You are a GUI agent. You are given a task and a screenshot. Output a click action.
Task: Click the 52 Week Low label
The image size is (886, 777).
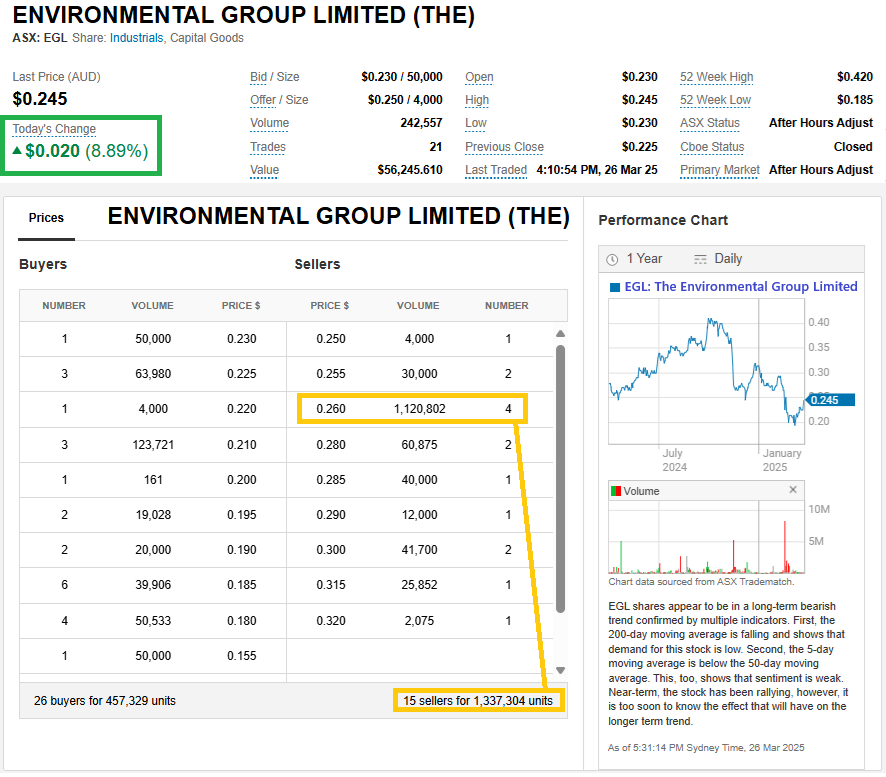point(715,101)
